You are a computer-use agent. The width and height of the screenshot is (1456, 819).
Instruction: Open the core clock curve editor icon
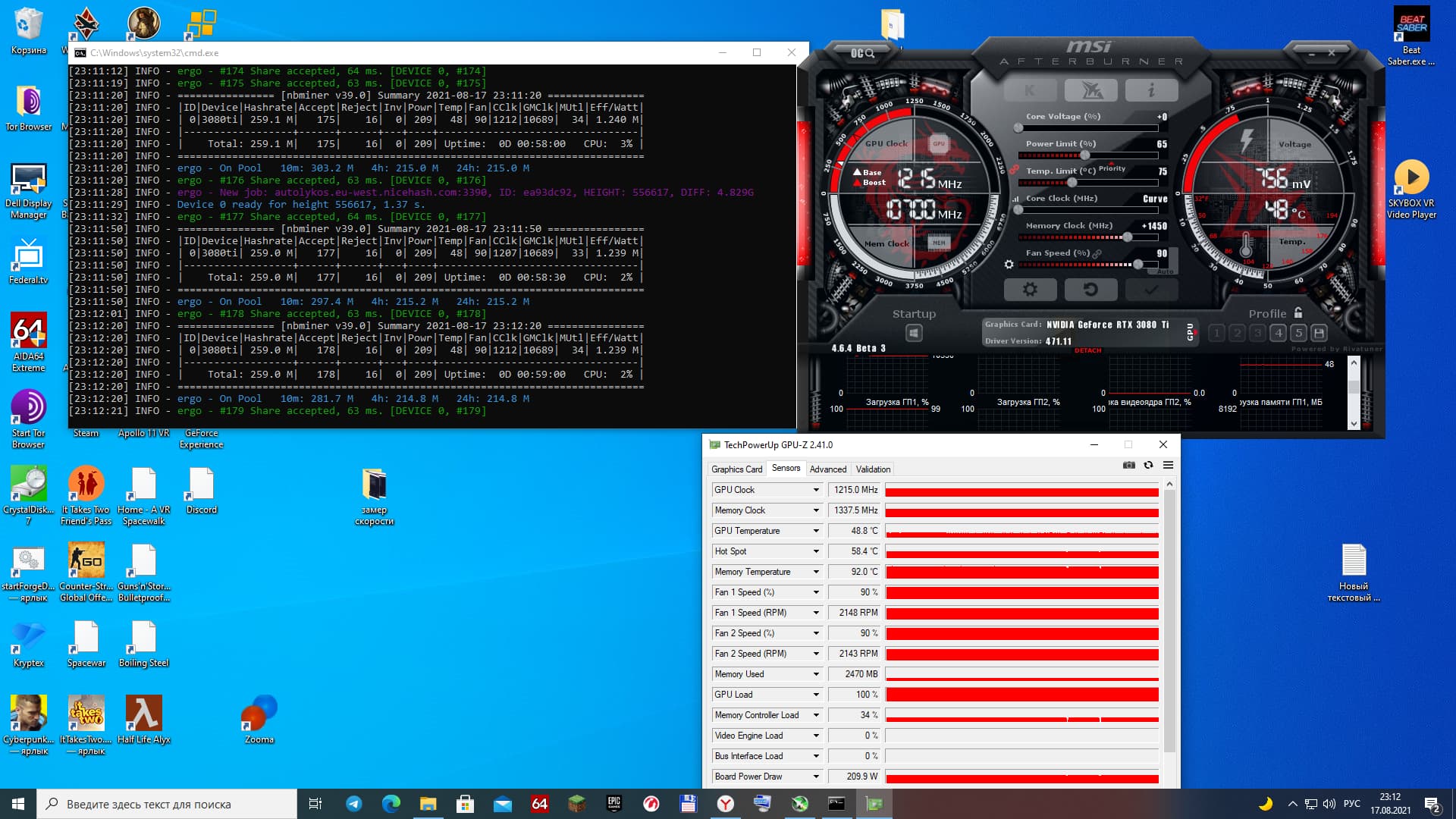click(x=1015, y=199)
